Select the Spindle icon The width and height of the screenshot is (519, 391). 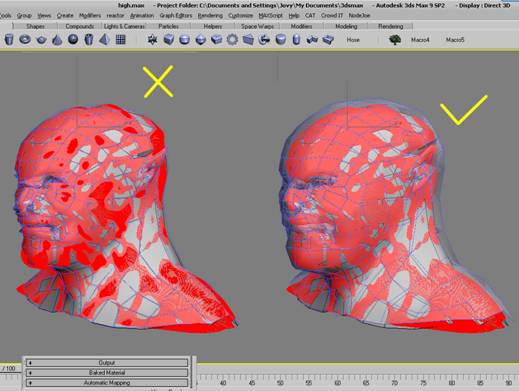coord(200,40)
